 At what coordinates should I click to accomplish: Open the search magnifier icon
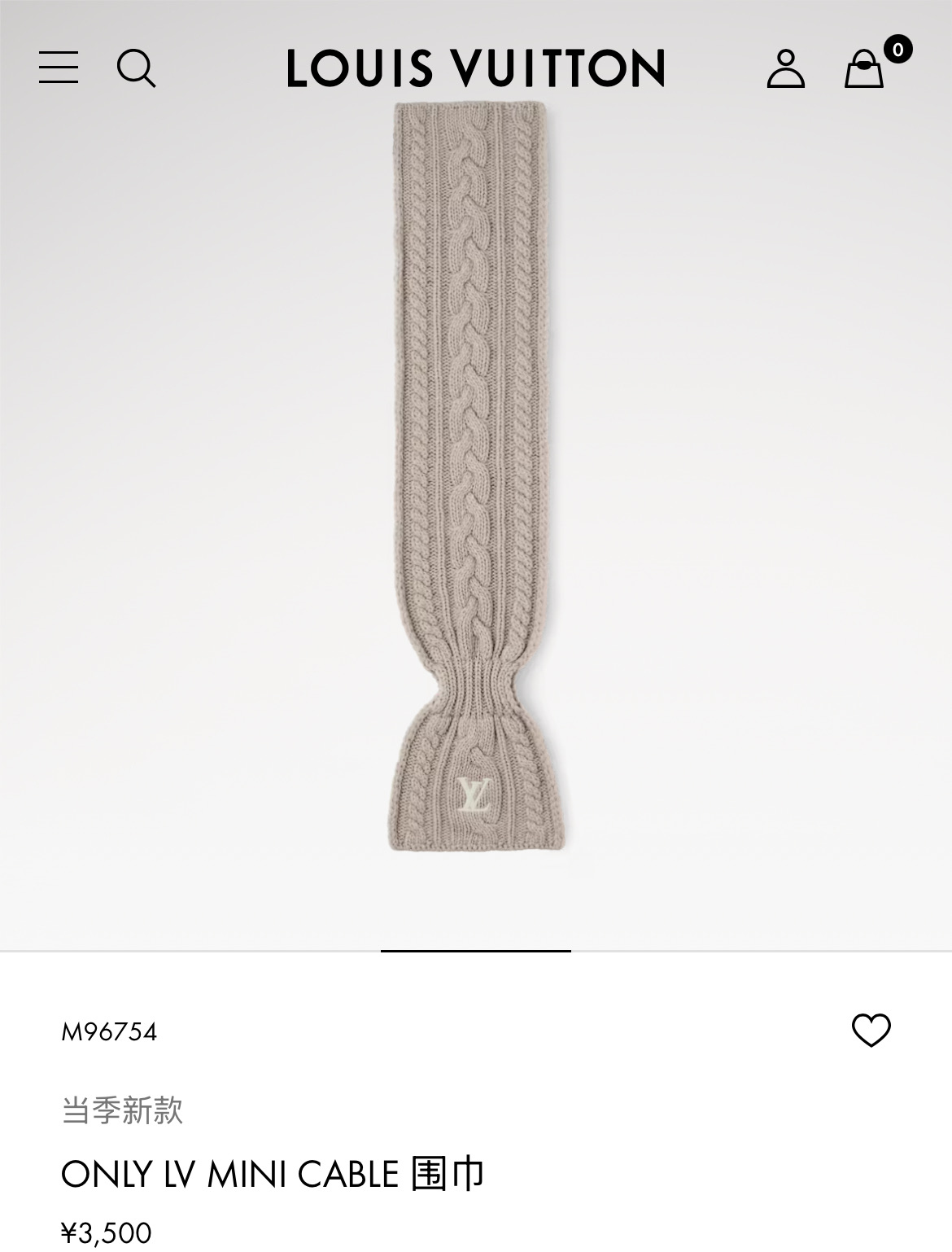pyautogui.click(x=136, y=68)
